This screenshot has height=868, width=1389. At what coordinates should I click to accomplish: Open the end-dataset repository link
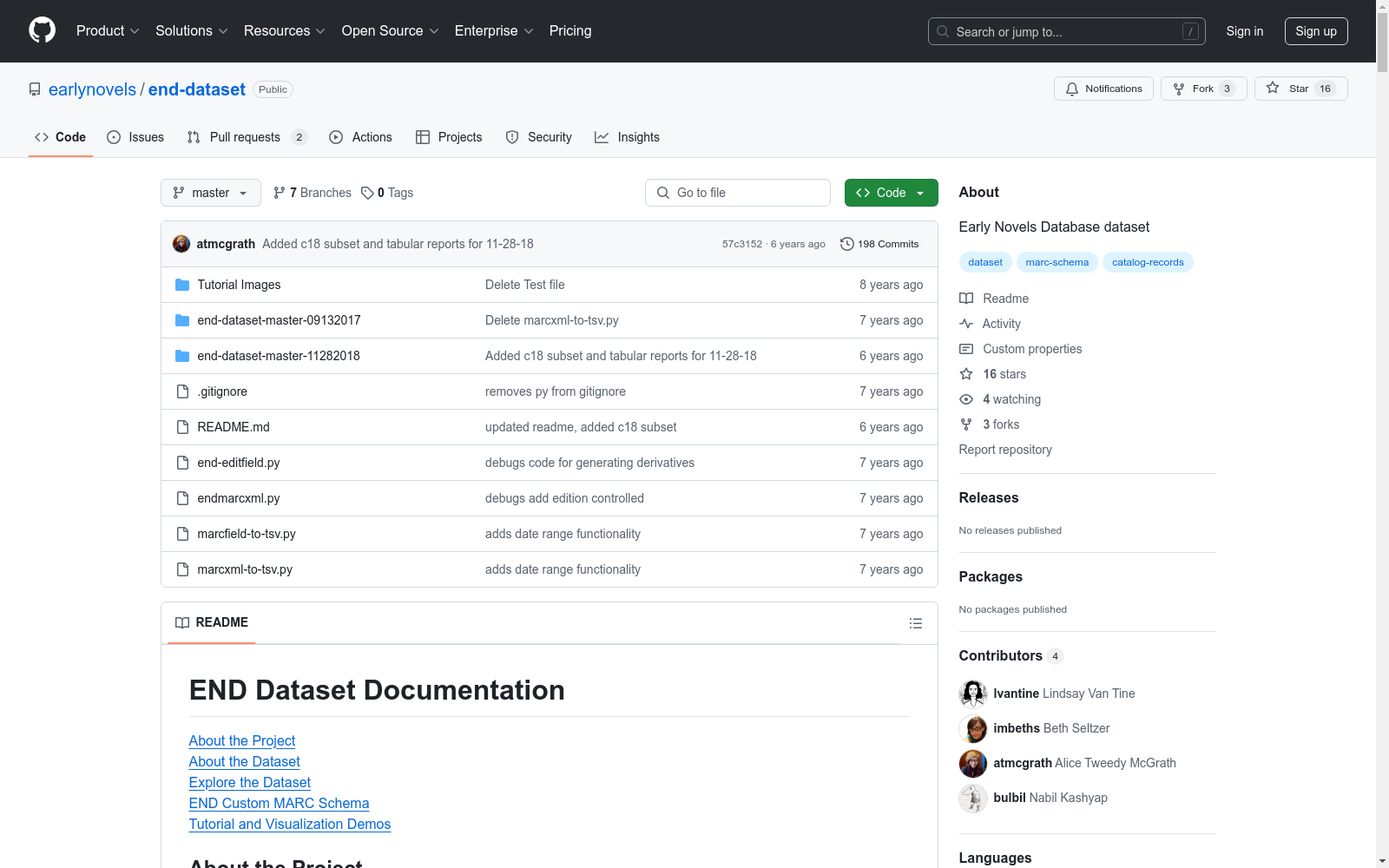click(197, 89)
